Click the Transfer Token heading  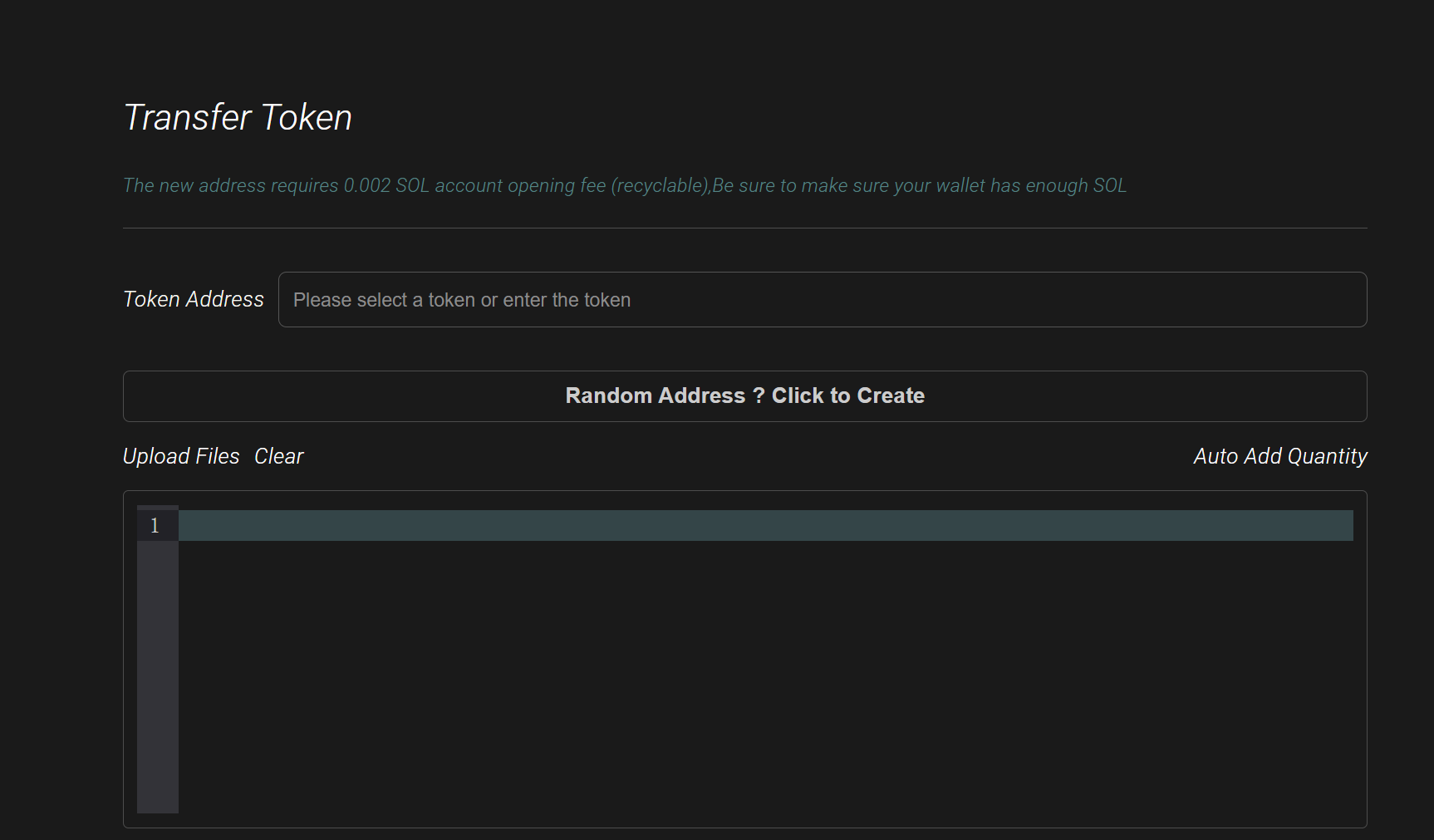pos(238,117)
